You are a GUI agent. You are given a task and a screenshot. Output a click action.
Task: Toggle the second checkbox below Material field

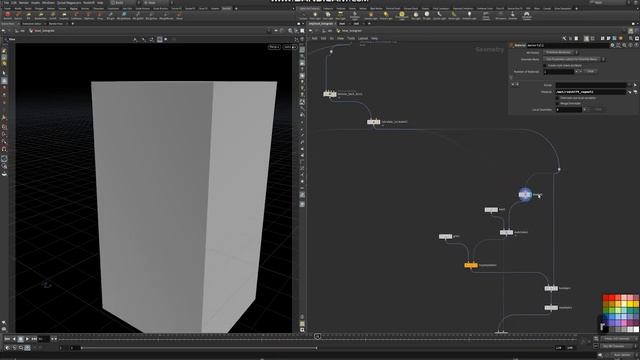pyautogui.click(x=558, y=103)
